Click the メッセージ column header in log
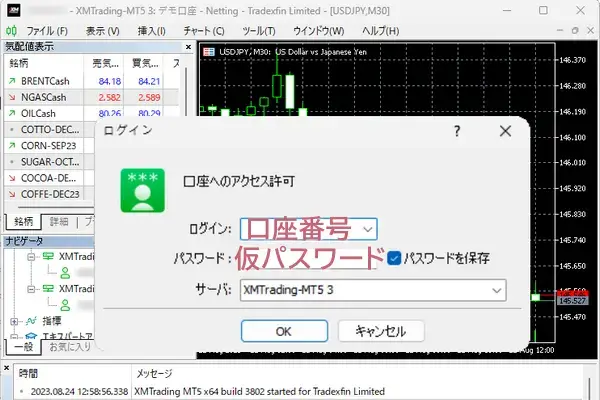This screenshot has height=400, width=600. pos(154,374)
